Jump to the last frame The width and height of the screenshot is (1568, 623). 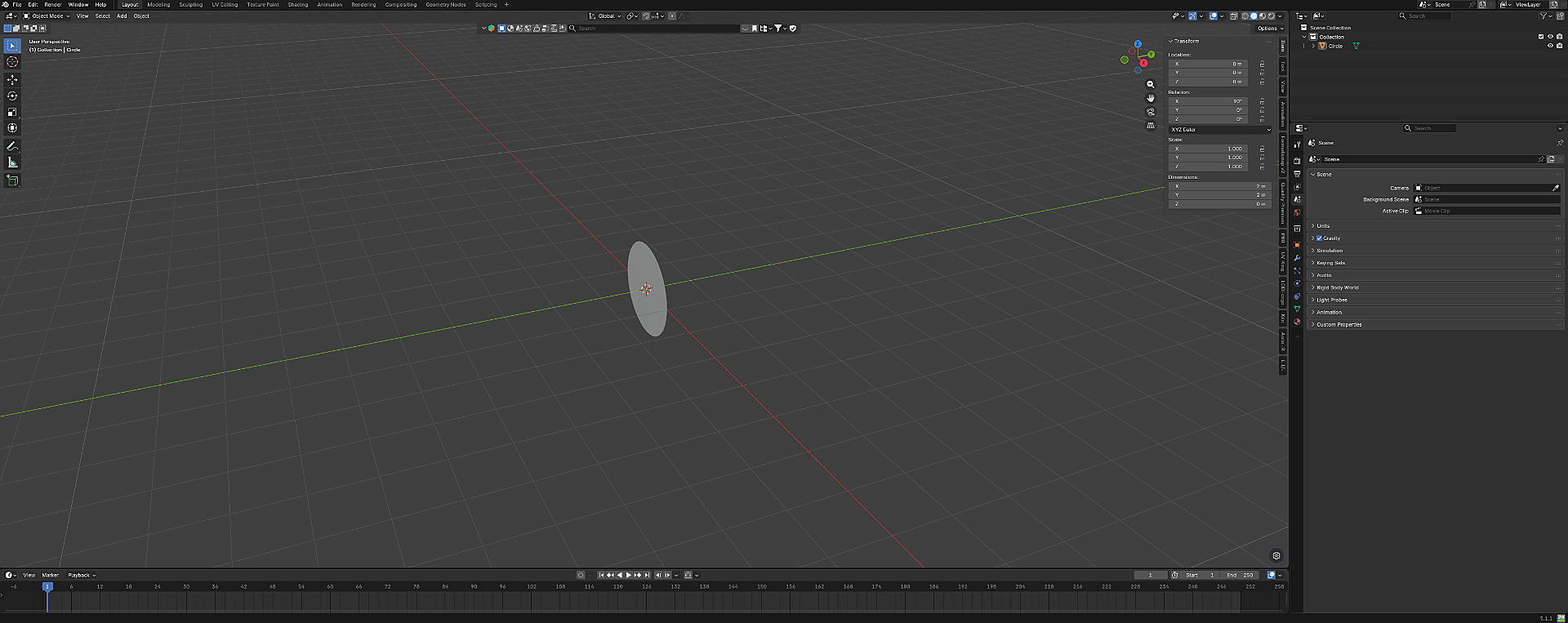(x=647, y=575)
